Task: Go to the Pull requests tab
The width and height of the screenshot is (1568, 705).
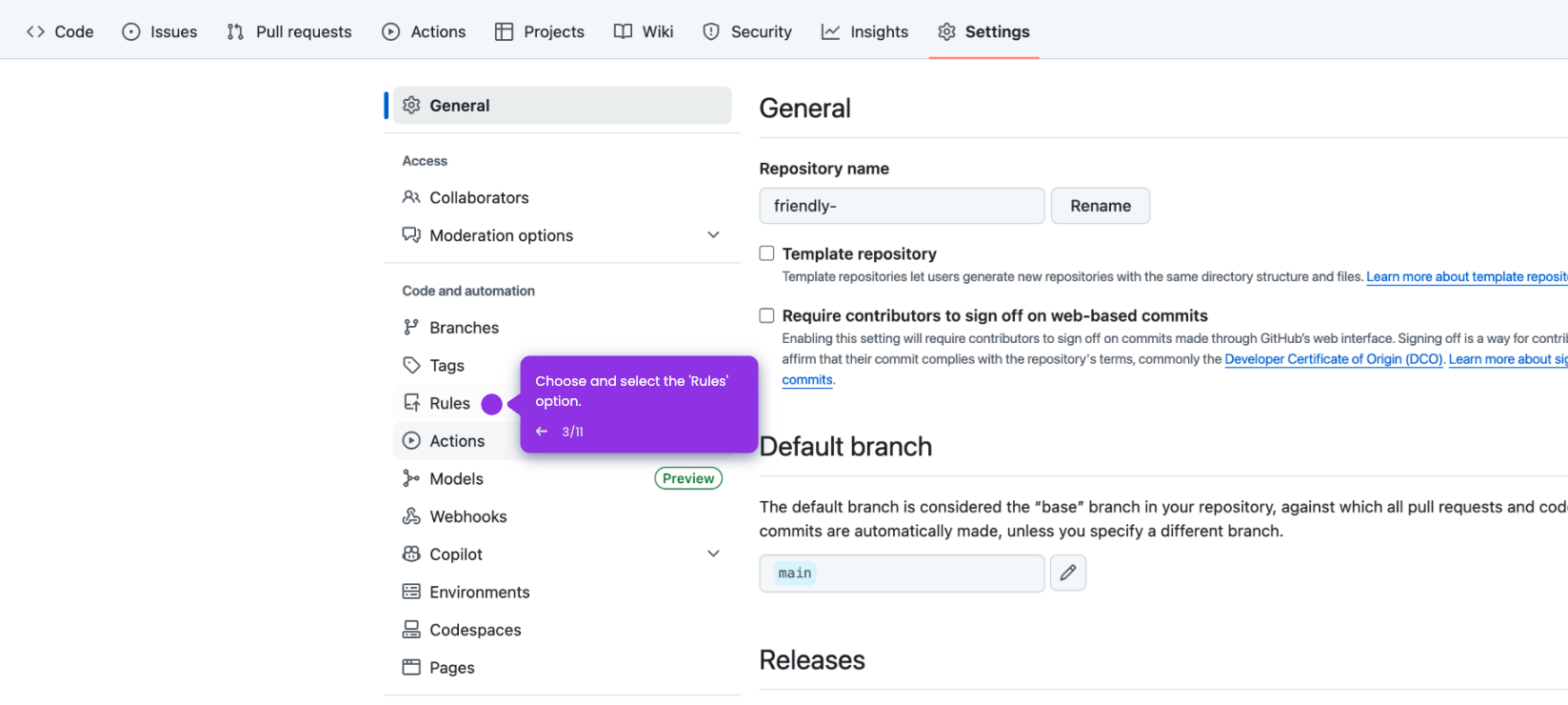Action: pyautogui.click(x=289, y=31)
